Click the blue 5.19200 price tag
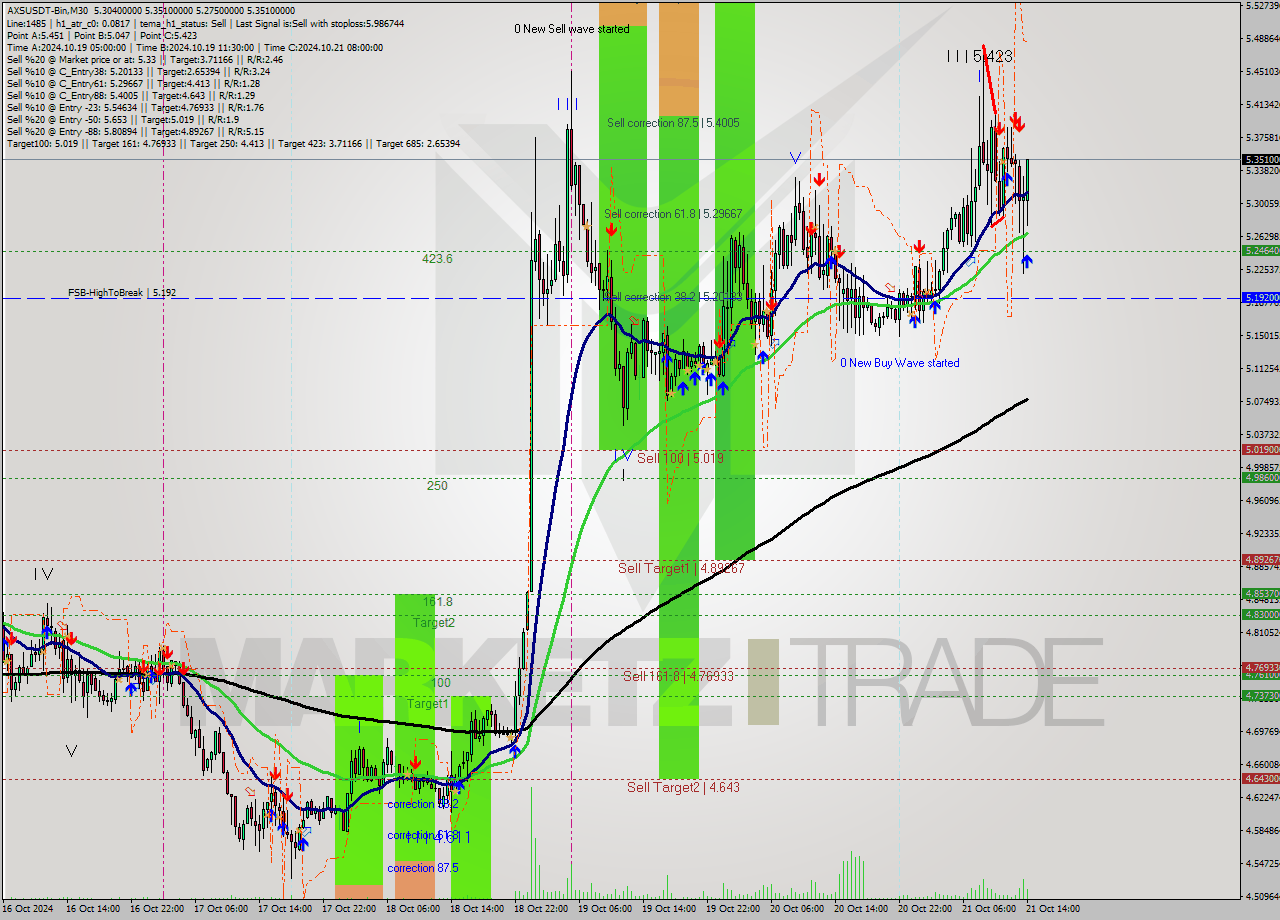 (x=1260, y=298)
